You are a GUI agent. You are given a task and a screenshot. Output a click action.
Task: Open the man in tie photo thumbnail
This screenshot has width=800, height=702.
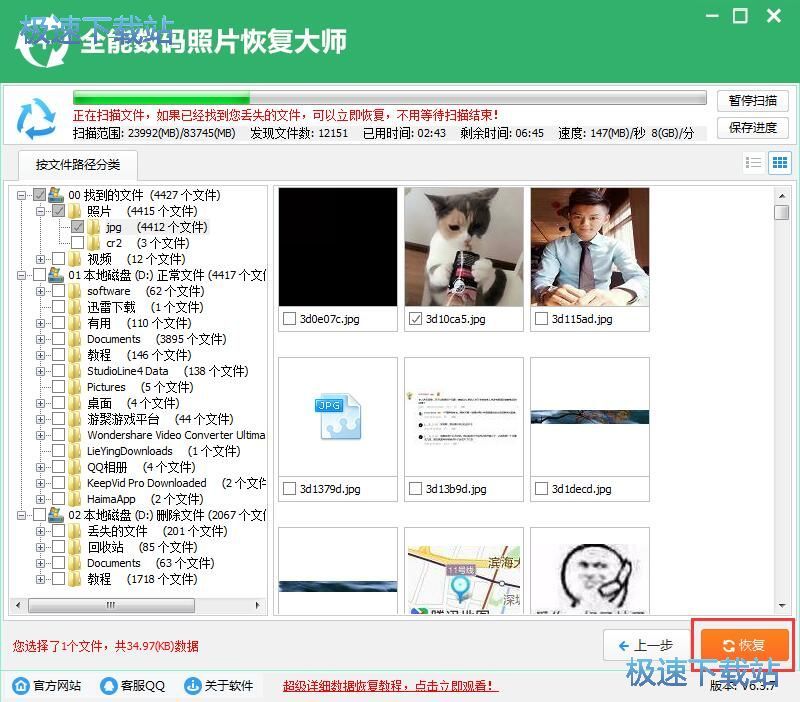589,246
